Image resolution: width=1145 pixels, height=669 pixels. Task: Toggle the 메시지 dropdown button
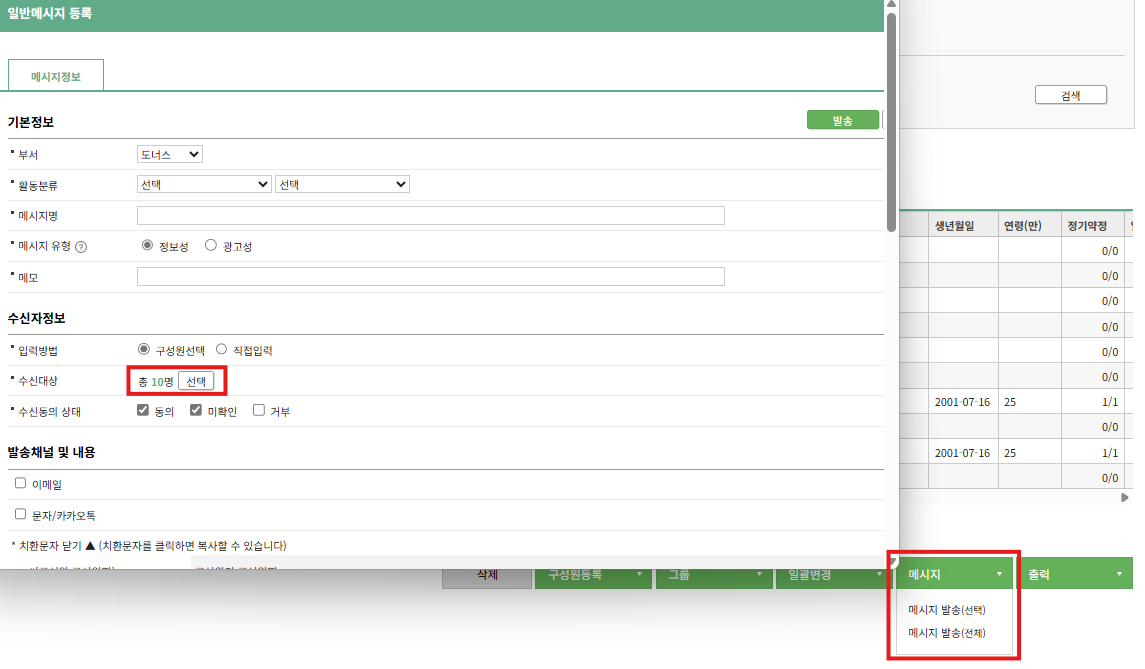tap(954, 574)
